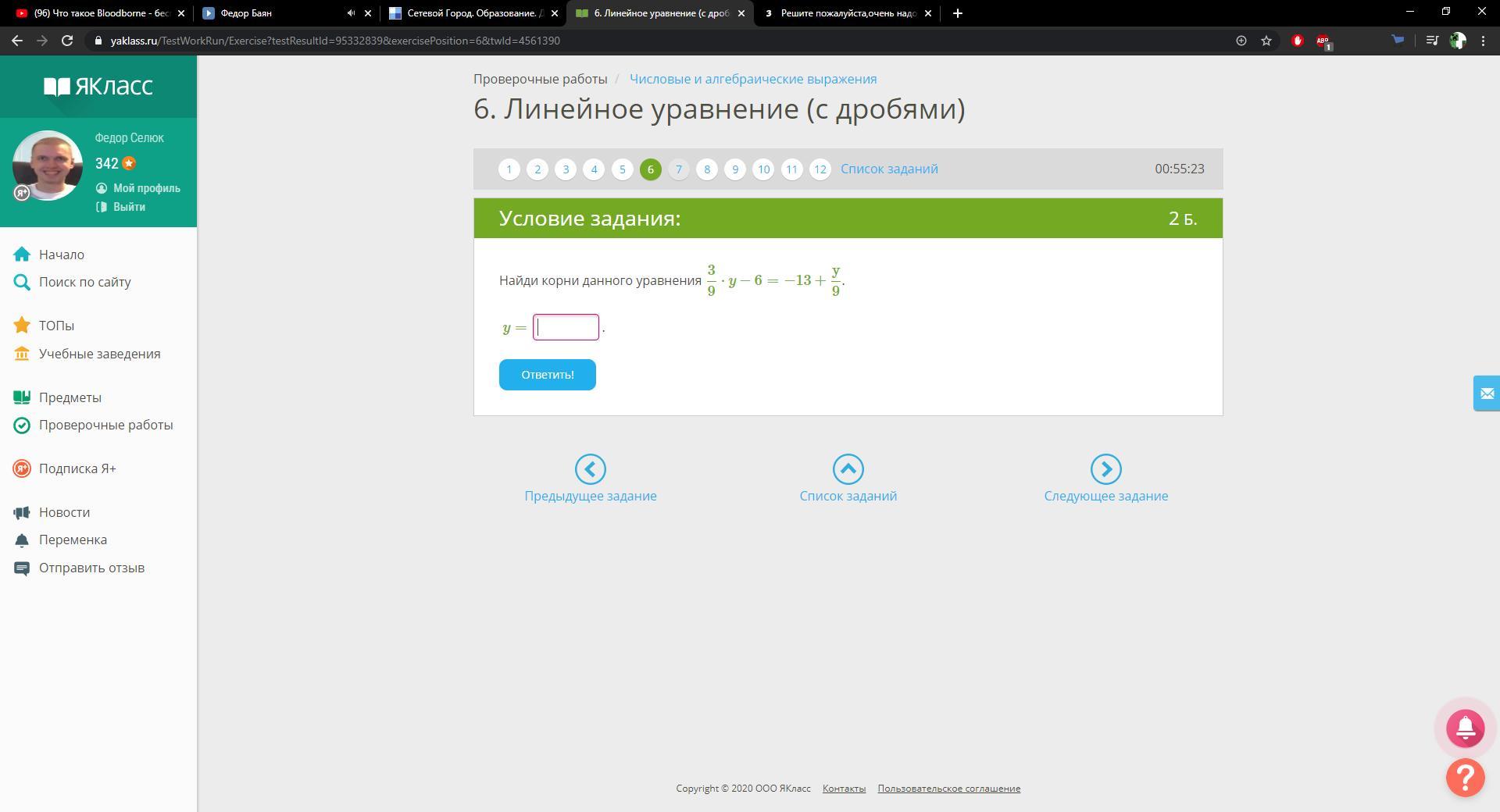Open Предметы in sidebar

point(70,397)
